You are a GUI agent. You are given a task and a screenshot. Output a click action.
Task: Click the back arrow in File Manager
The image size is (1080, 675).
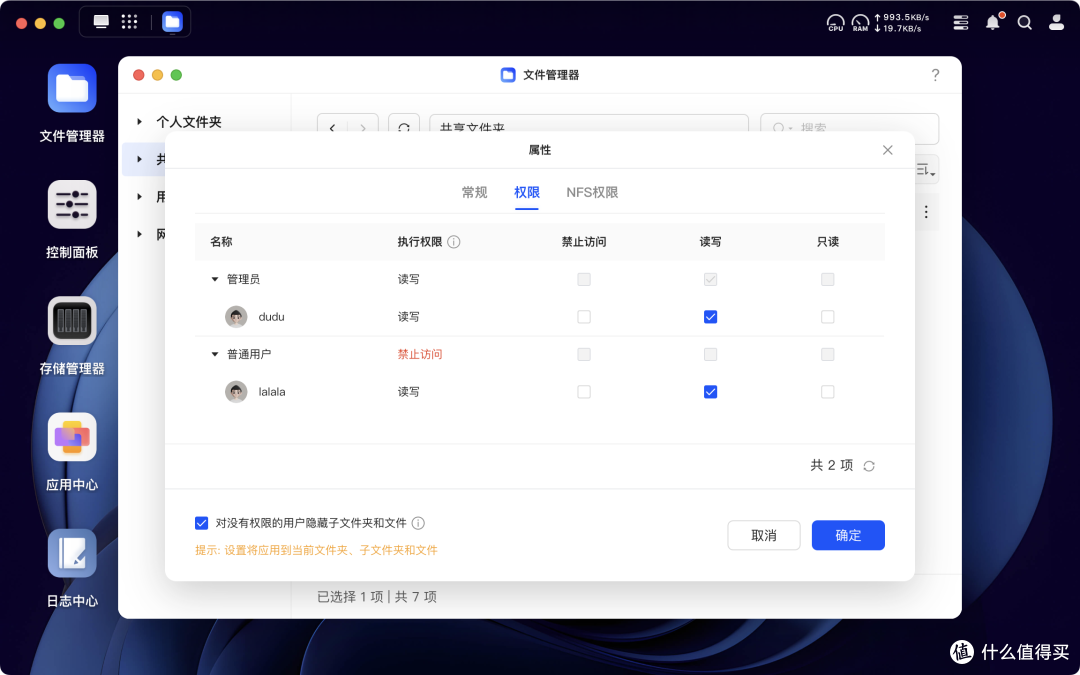point(333,128)
